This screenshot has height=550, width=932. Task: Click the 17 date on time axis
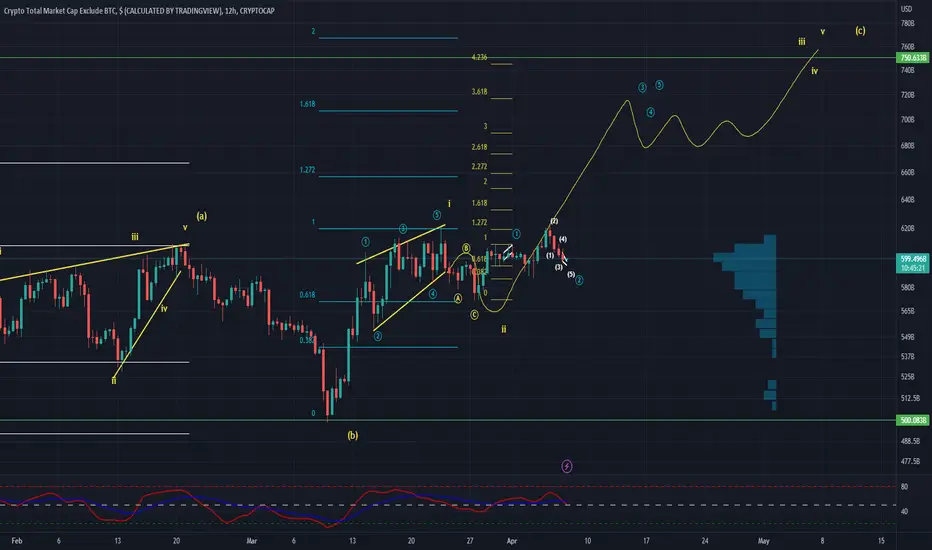point(646,540)
